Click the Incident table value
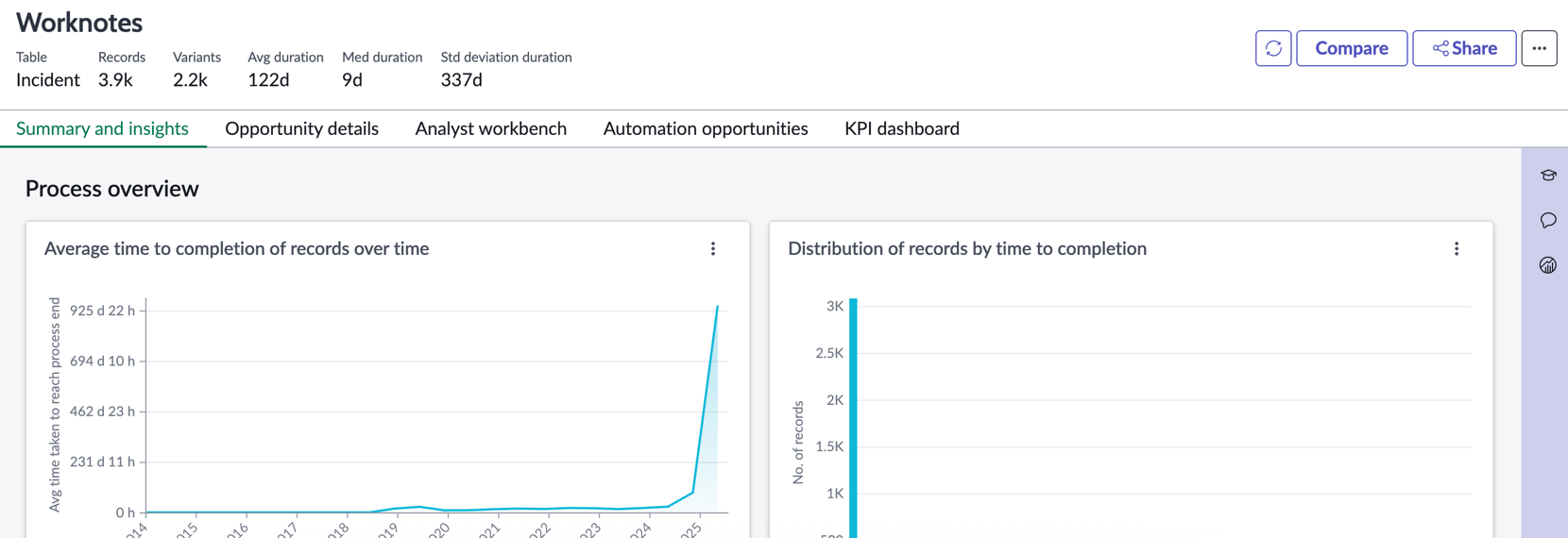 tap(48, 80)
